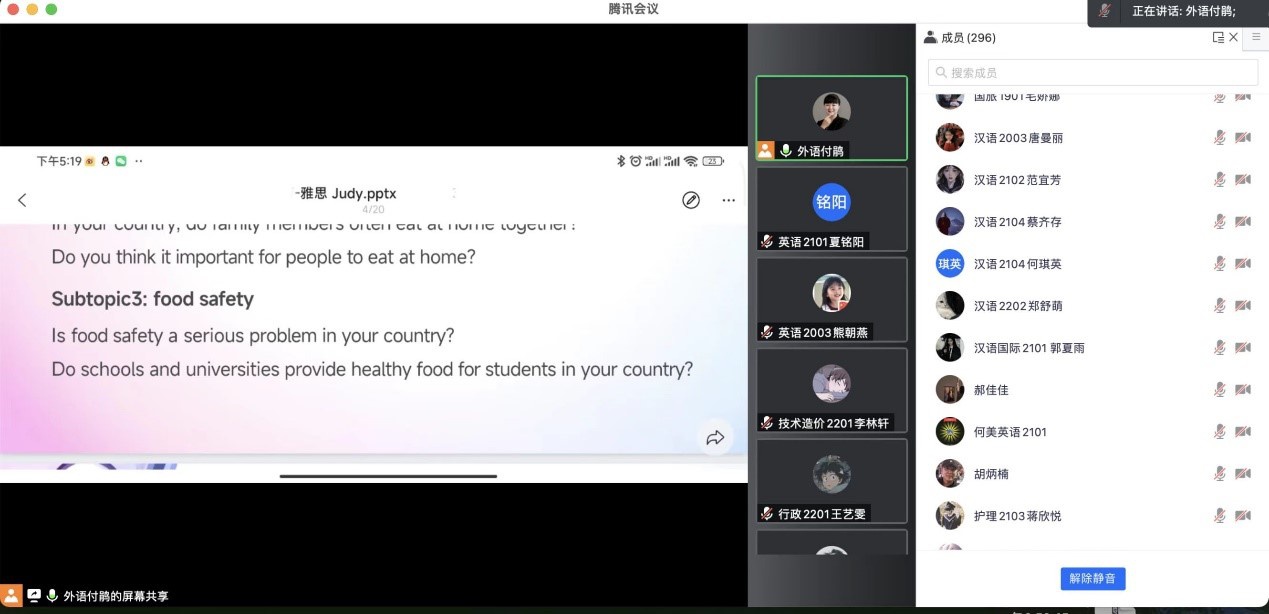Select the 外语付鹃 video thumbnail
This screenshot has height=614, width=1269.
(831, 118)
